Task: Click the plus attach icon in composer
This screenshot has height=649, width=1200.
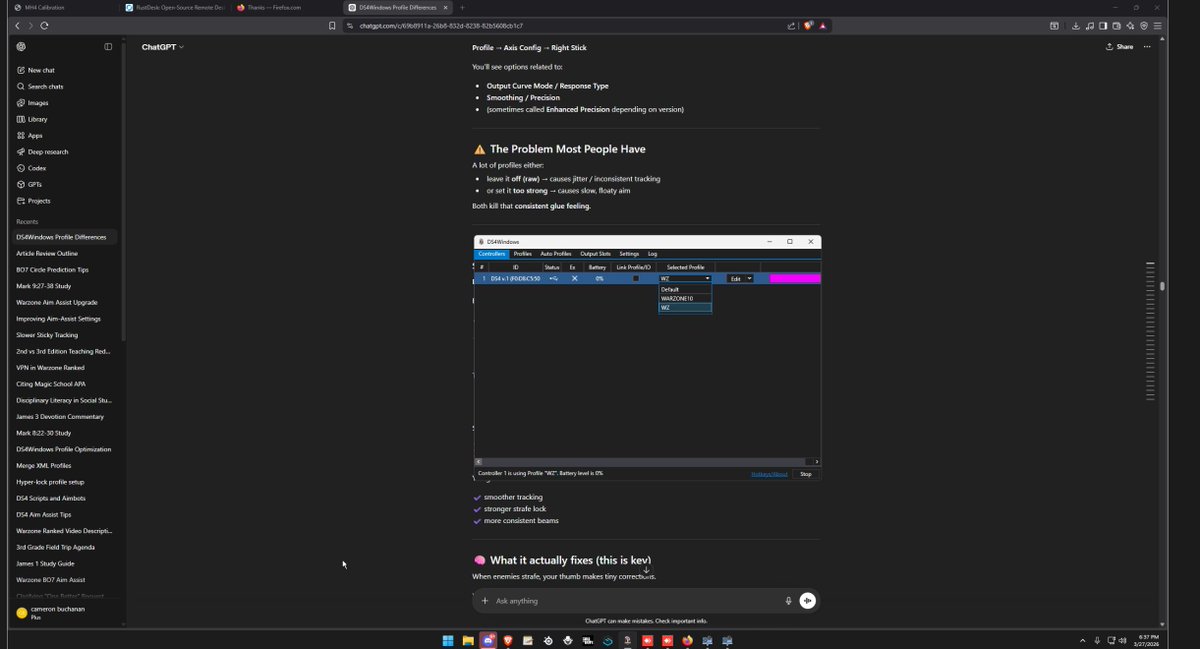Action: point(485,601)
